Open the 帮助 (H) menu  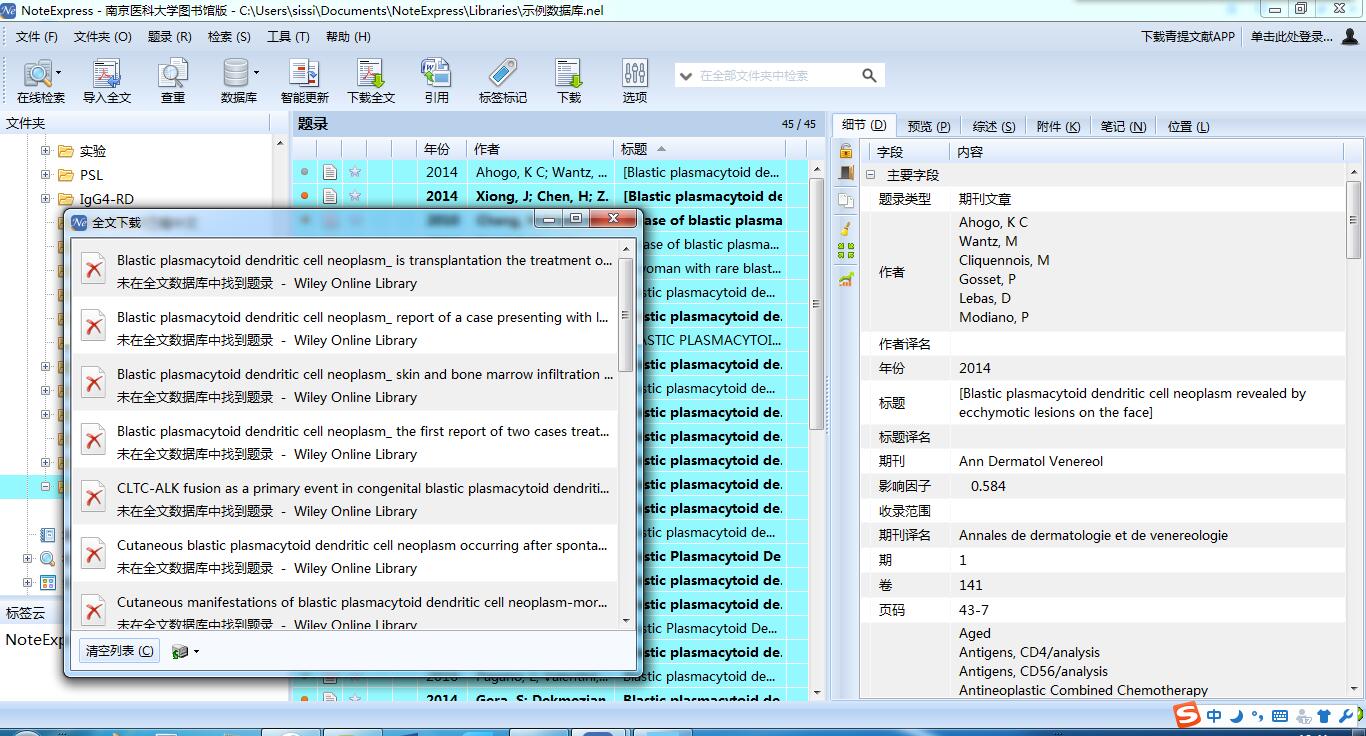click(x=348, y=36)
